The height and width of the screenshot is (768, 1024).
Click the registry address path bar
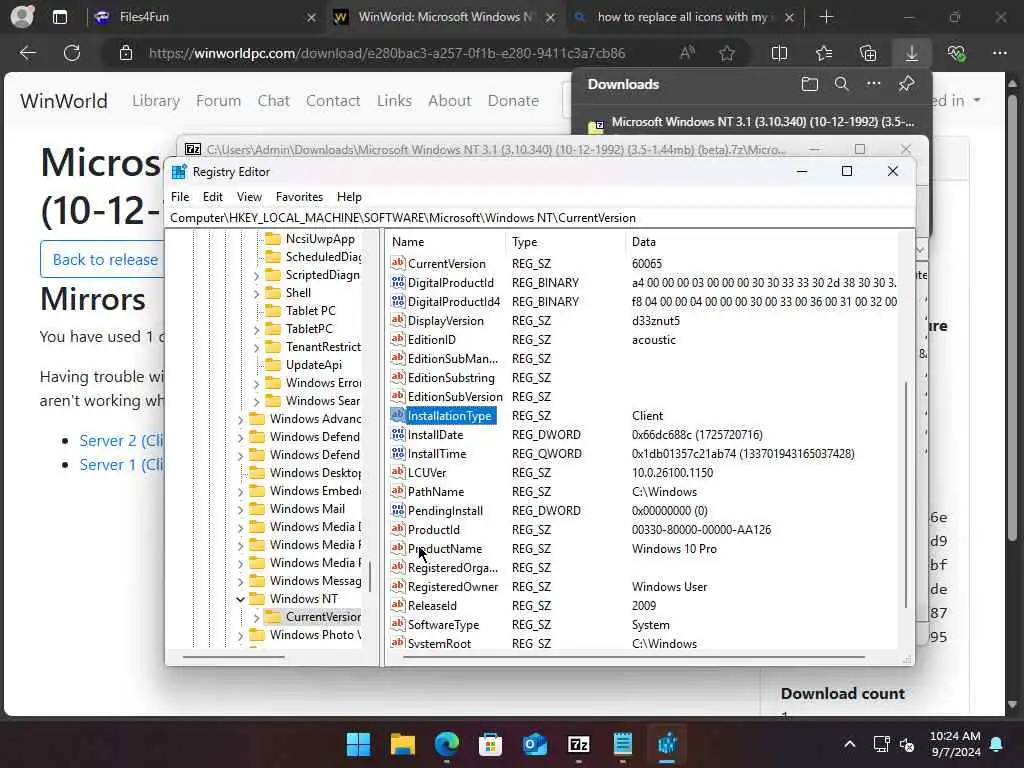pos(539,217)
